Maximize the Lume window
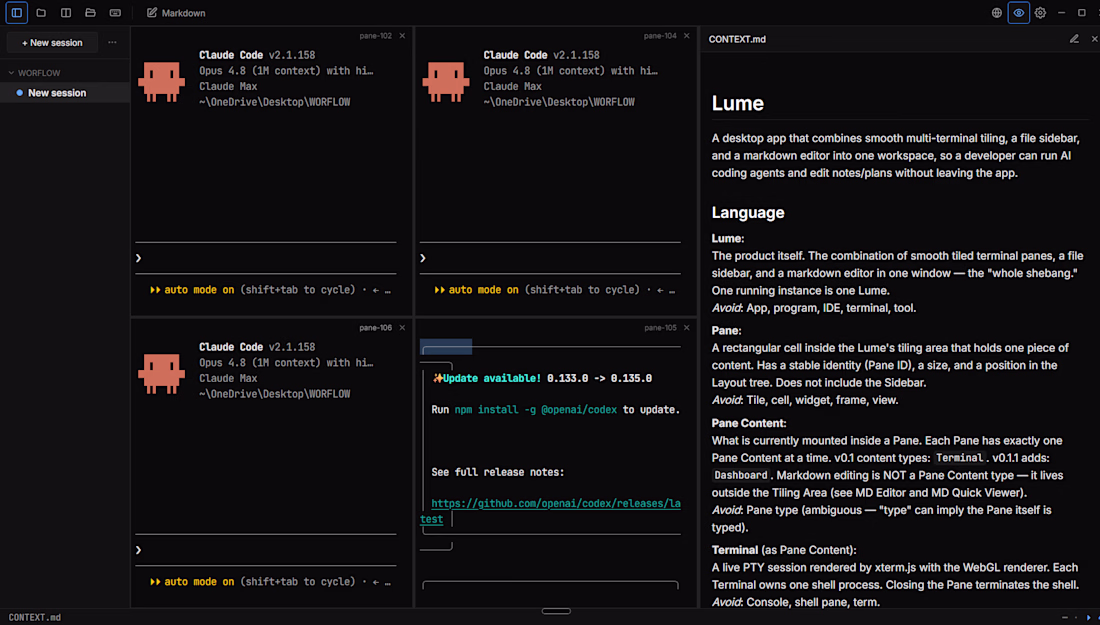 pos(1082,13)
